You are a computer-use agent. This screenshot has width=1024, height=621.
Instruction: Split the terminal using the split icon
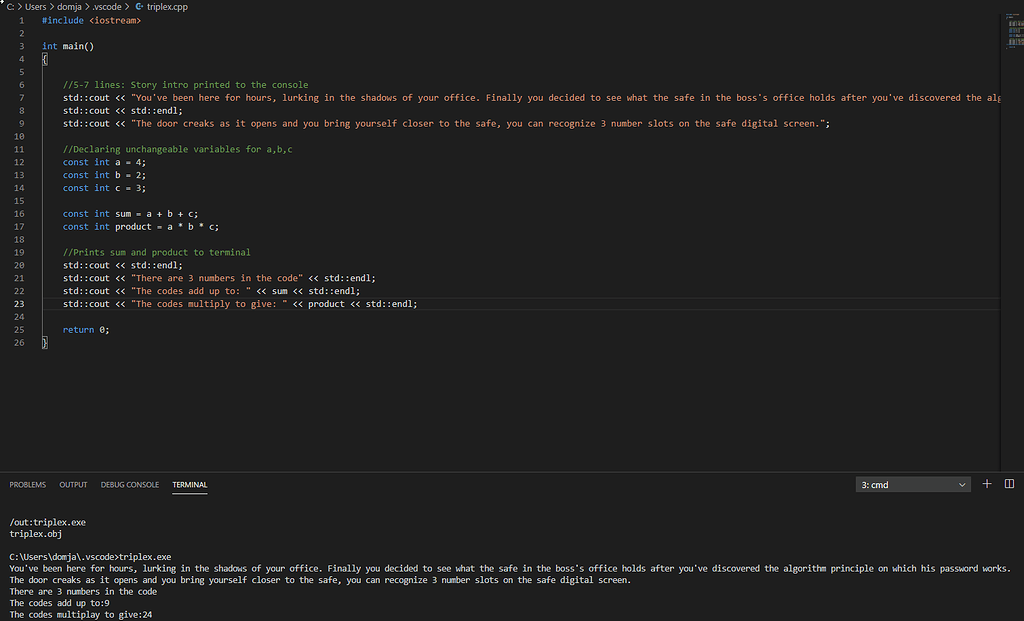click(1011, 484)
